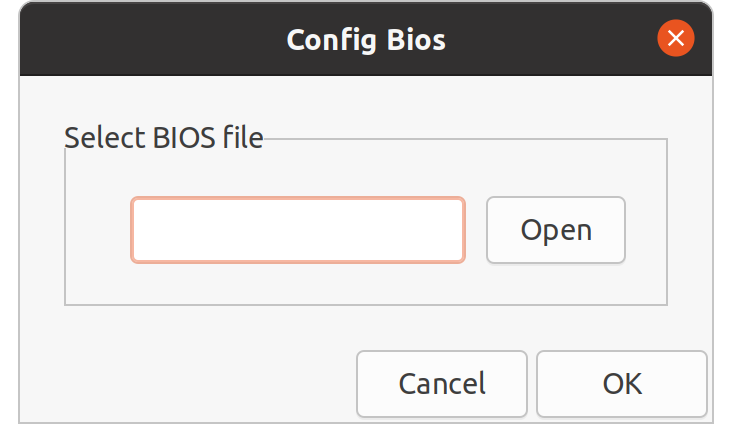Browse for a BIOS file using Open
The image size is (732, 442).
click(x=556, y=230)
